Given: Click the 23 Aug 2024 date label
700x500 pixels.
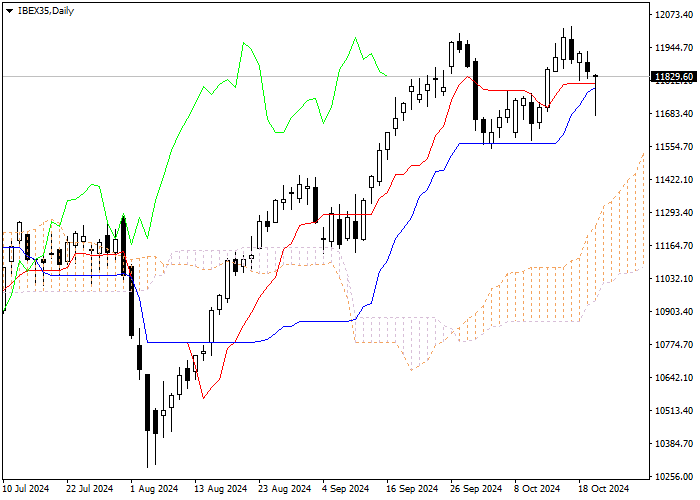Looking at the screenshot, I should click(x=285, y=489).
